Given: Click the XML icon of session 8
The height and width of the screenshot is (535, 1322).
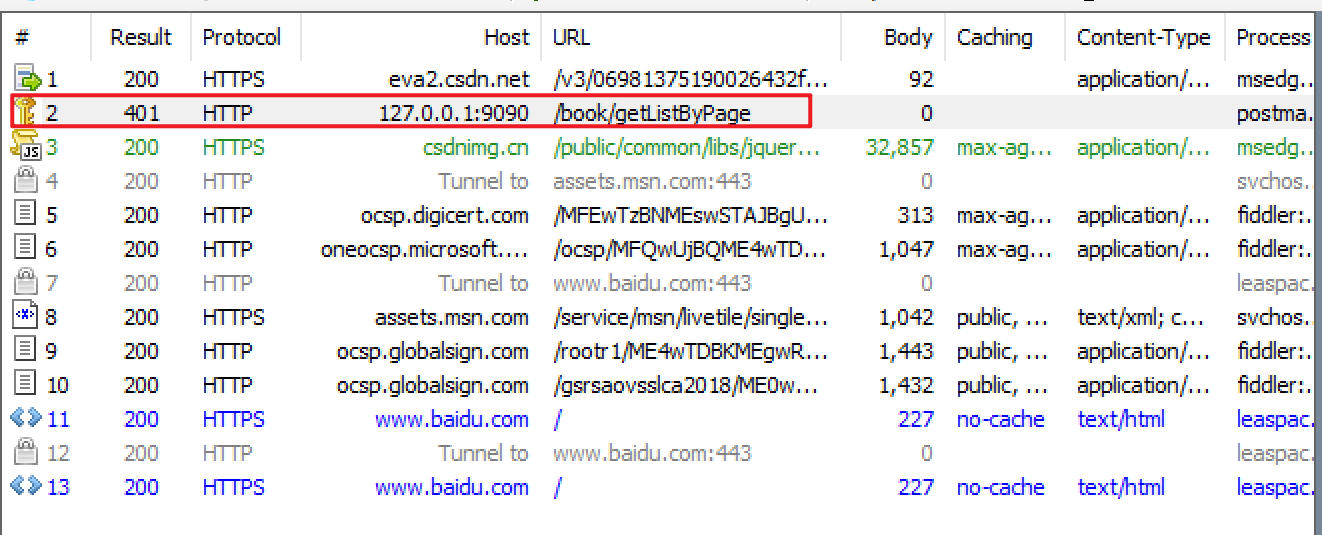Looking at the screenshot, I should point(26,317).
